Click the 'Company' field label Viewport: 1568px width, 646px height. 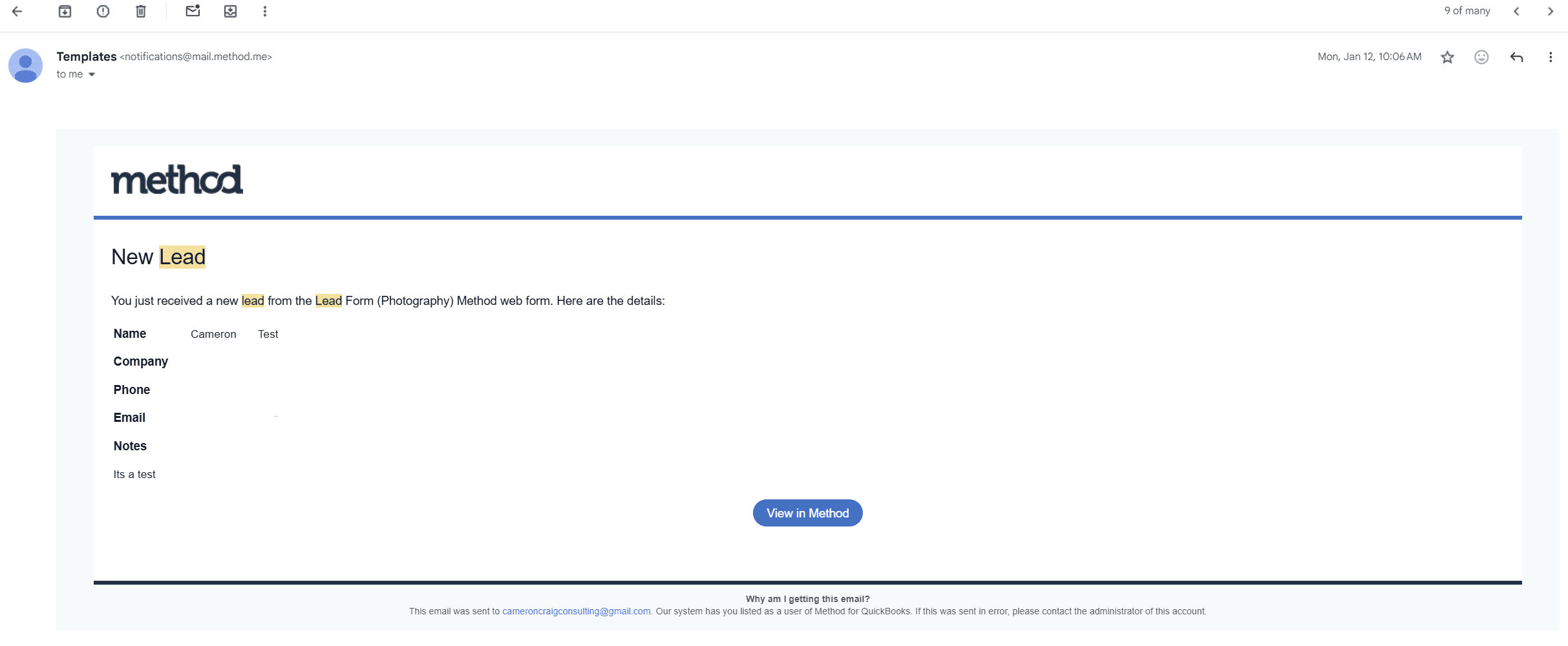point(141,361)
